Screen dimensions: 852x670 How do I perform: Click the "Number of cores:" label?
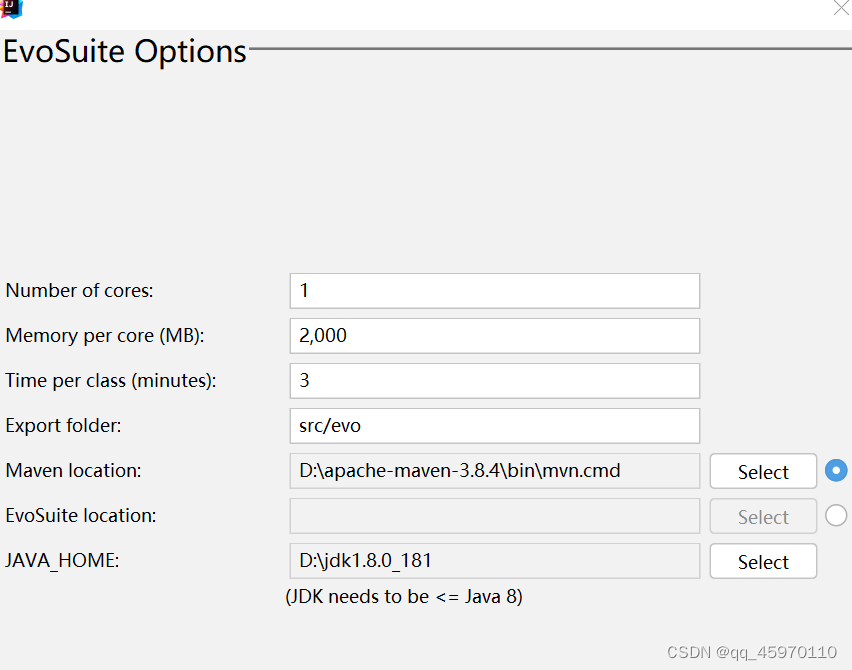(79, 291)
